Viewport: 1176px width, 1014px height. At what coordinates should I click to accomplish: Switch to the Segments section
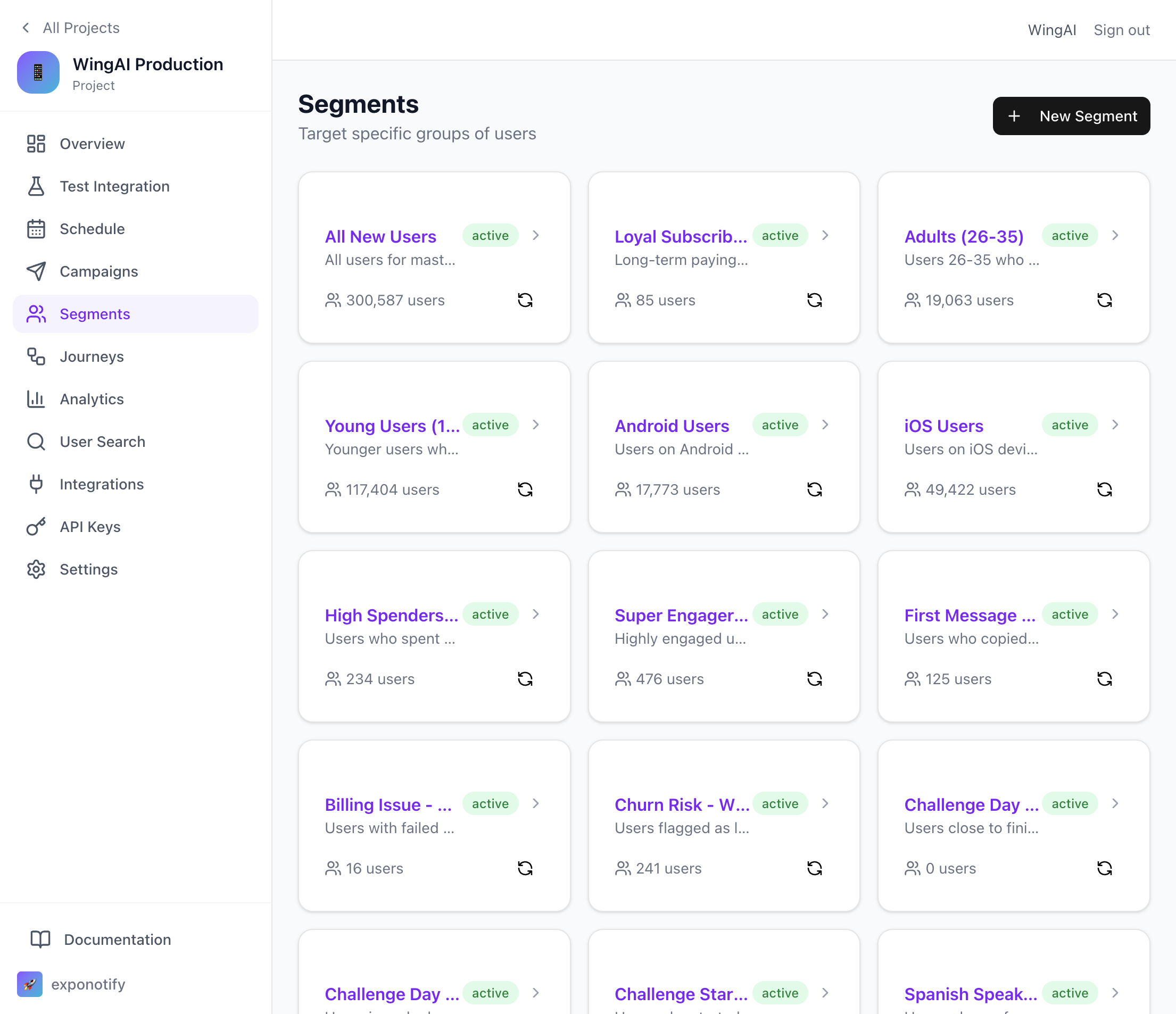pyautogui.click(x=95, y=314)
